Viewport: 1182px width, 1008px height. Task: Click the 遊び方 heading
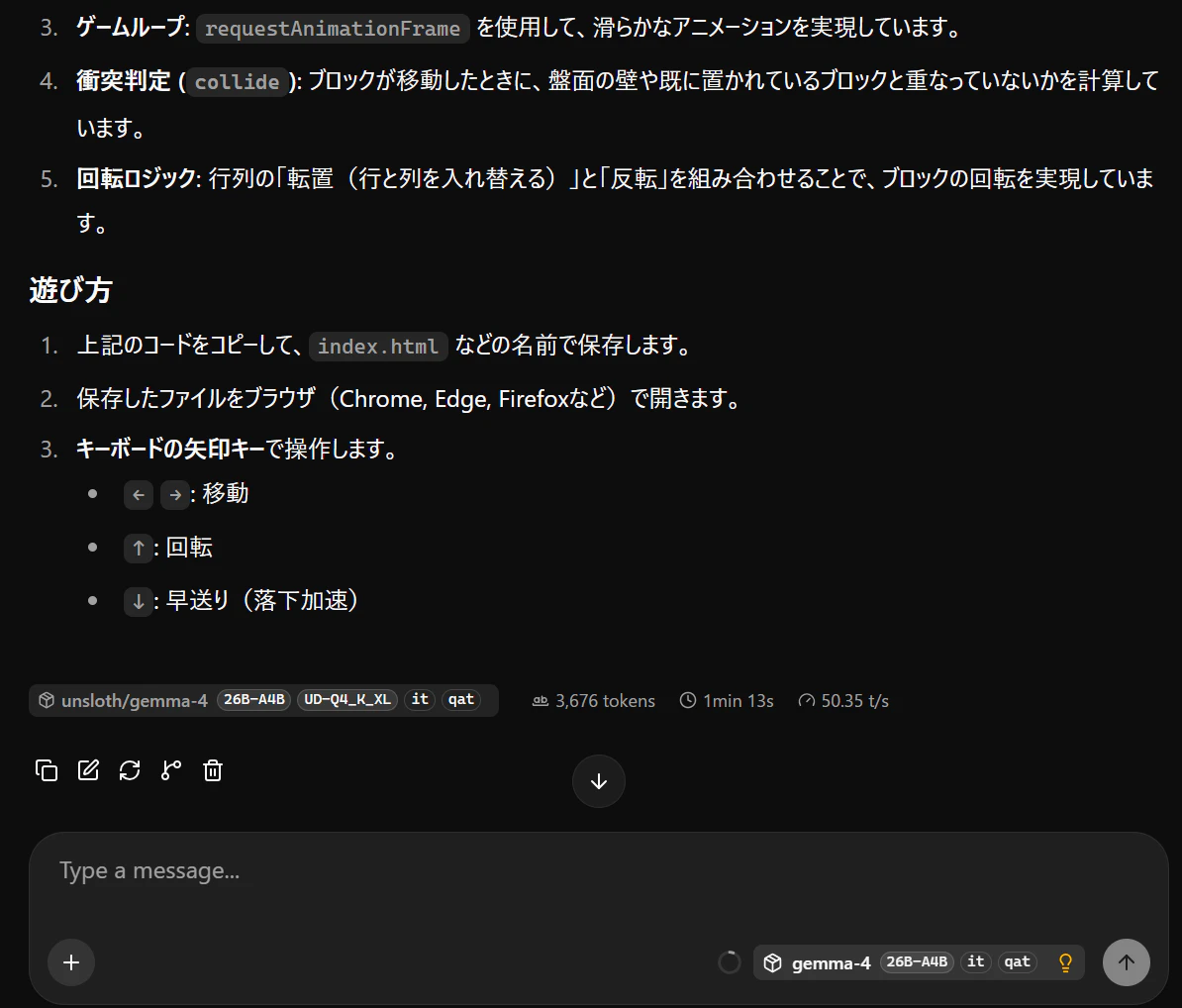[71, 289]
